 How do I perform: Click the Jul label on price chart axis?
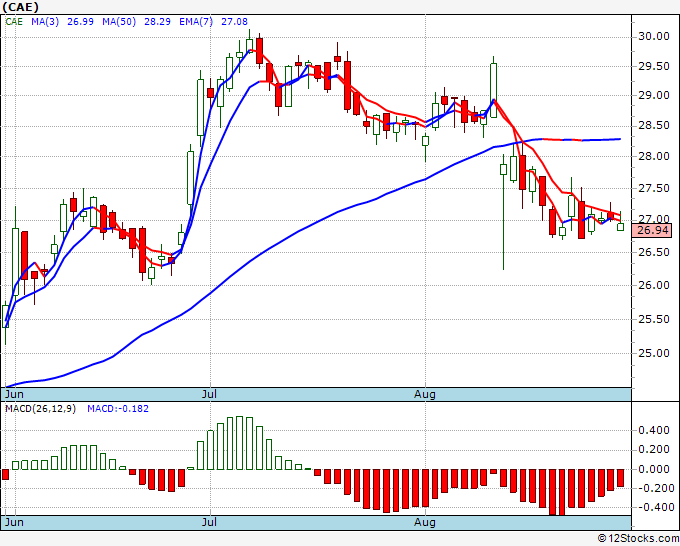point(209,394)
